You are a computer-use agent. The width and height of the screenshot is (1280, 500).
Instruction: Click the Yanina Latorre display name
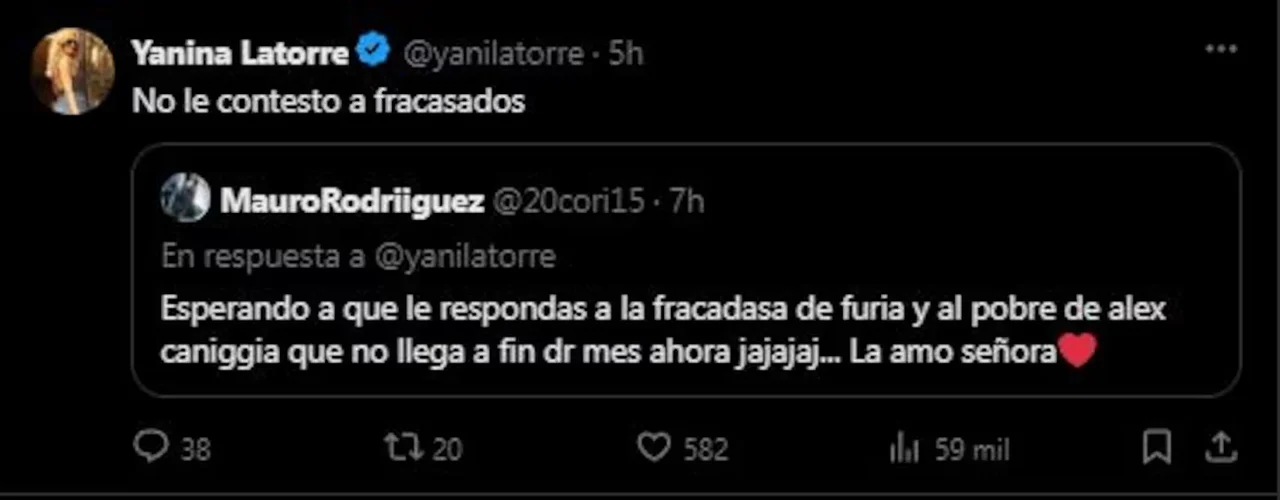click(x=240, y=53)
